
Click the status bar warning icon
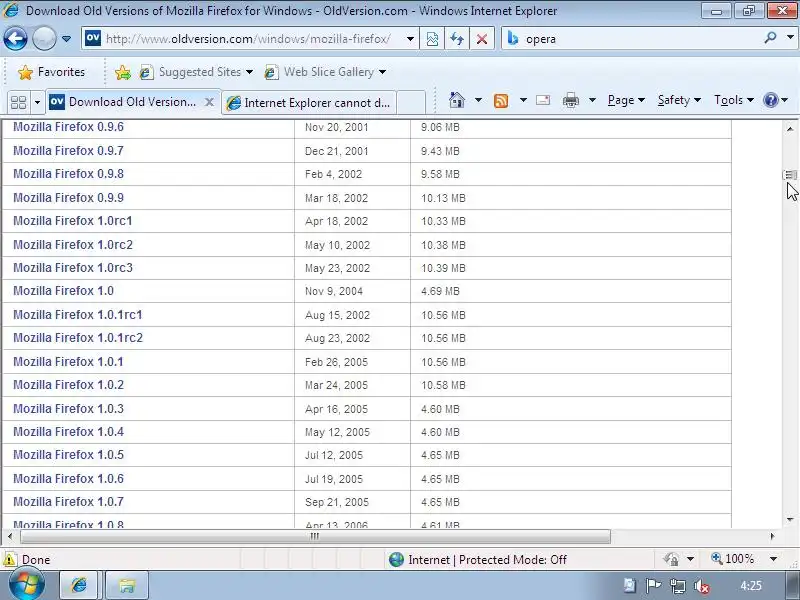coord(9,560)
